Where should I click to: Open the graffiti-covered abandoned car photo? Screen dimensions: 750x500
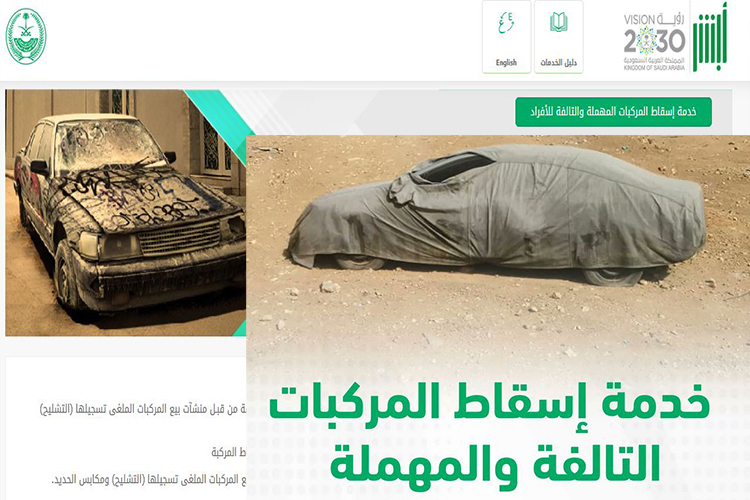click(x=125, y=212)
